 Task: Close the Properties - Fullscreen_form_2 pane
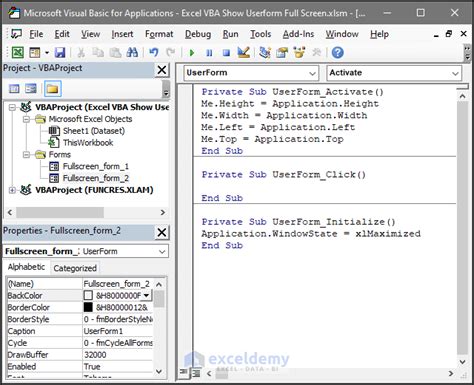(162, 232)
